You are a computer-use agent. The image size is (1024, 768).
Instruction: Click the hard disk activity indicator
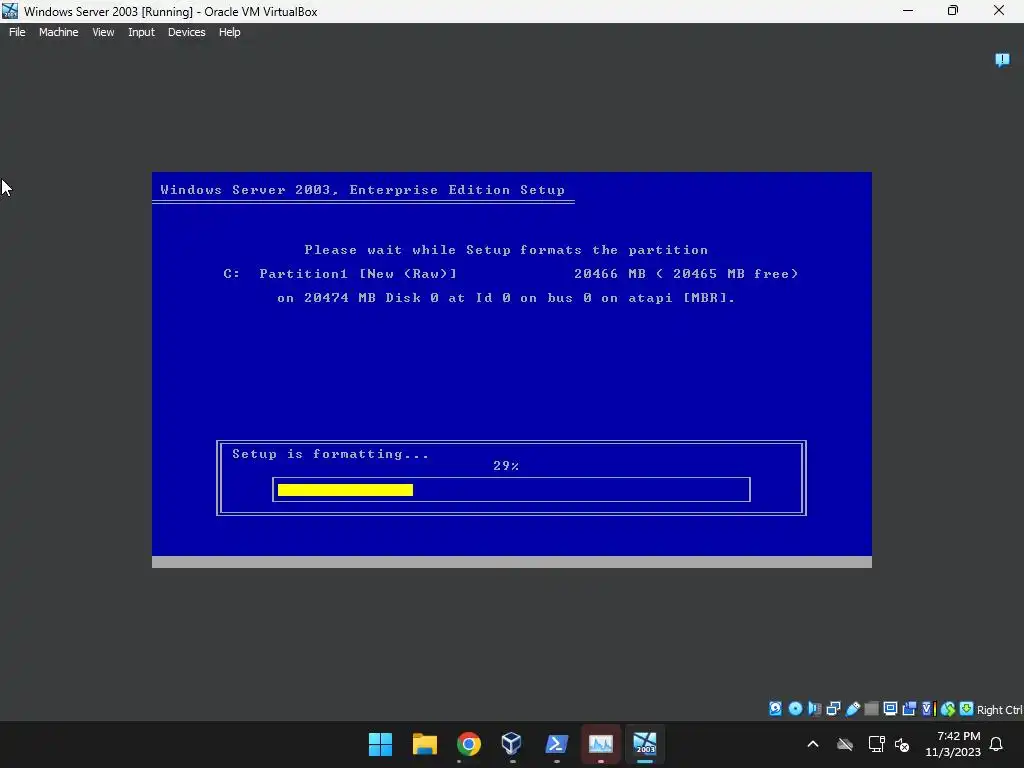pyautogui.click(x=775, y=709)
